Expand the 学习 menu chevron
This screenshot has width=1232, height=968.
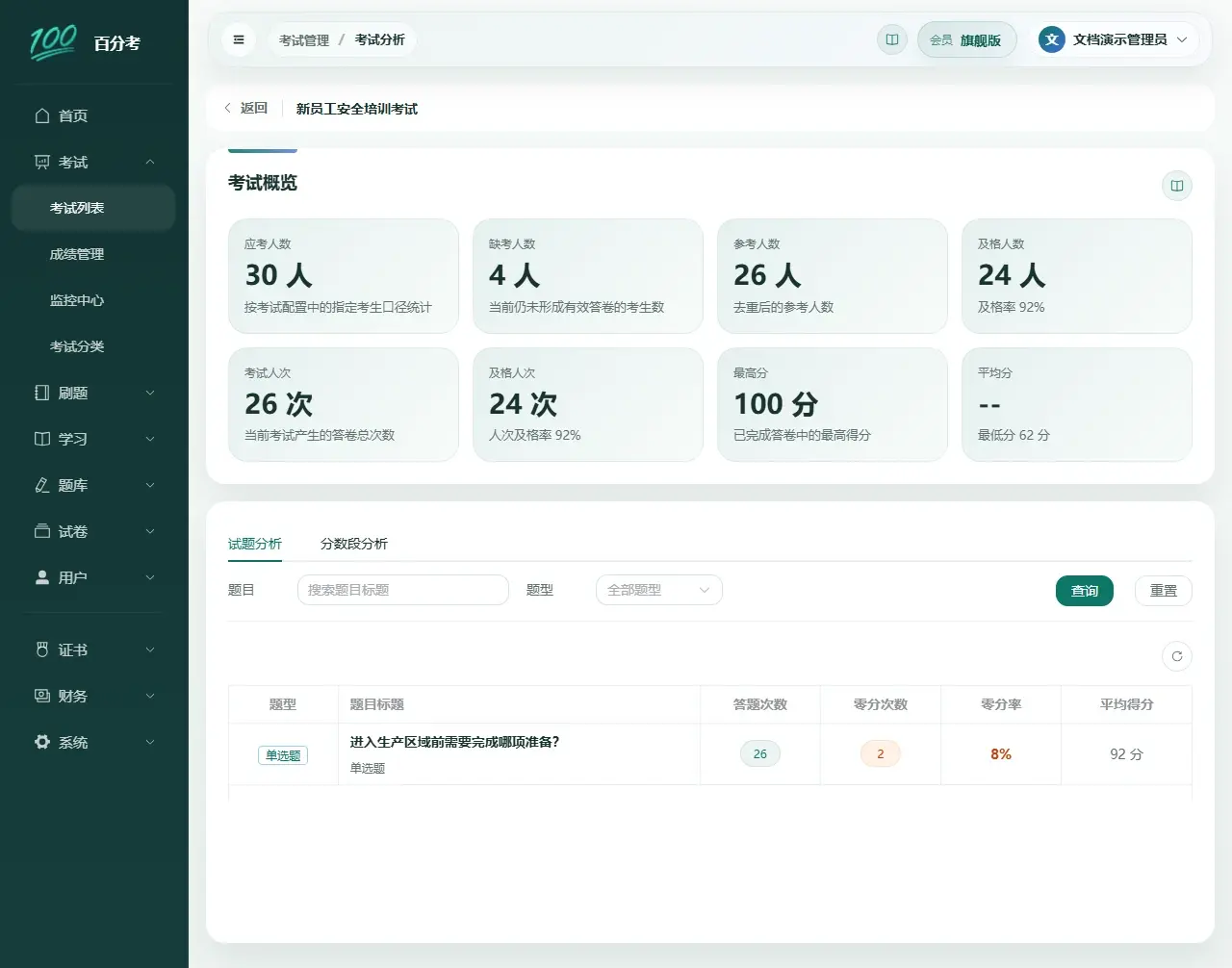point(150,439)
